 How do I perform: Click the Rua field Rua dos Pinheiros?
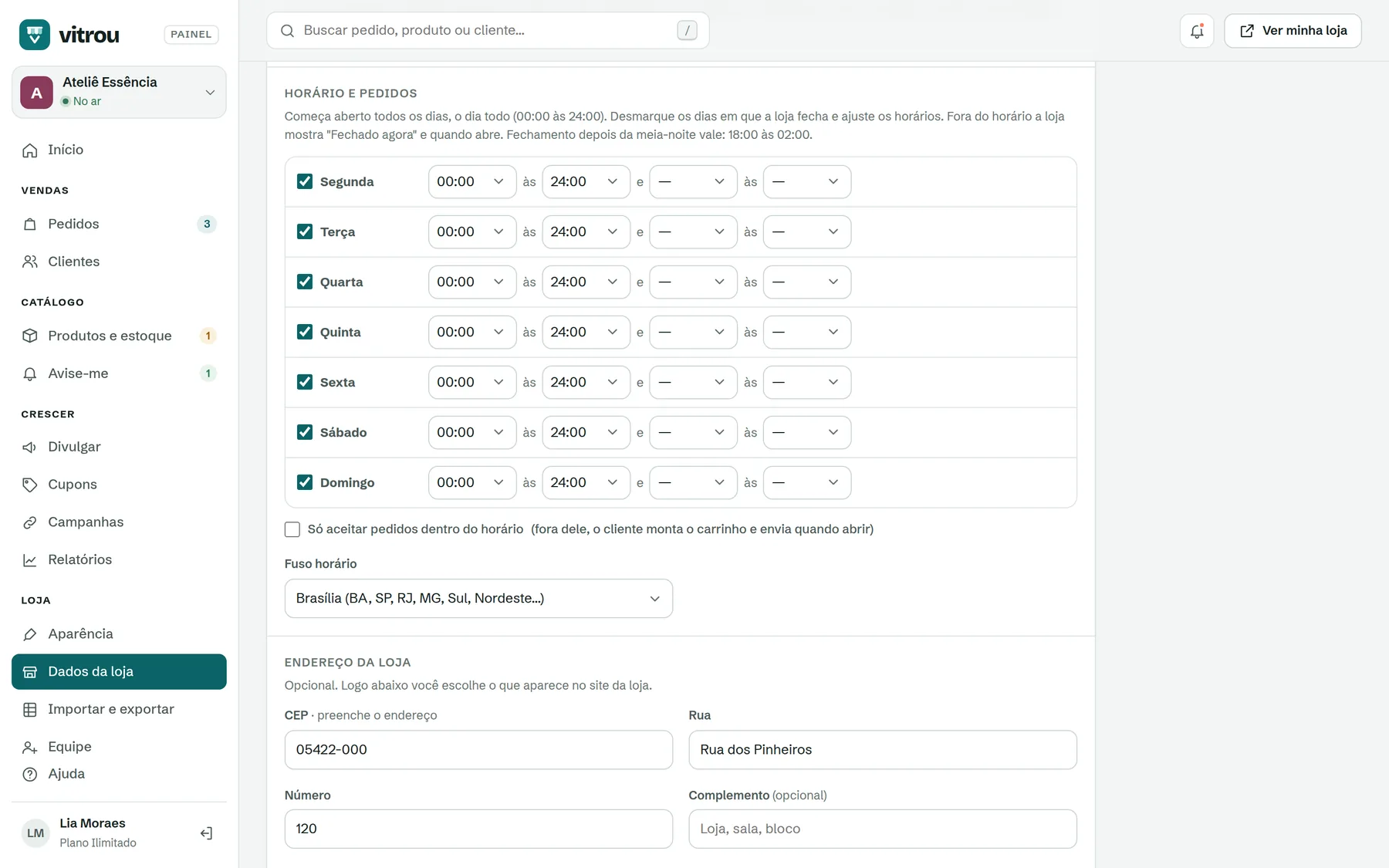point(882,750)
